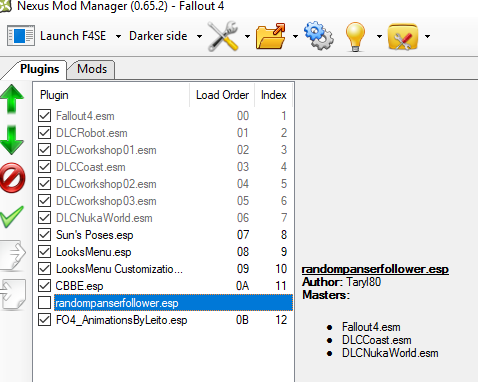Viewport: 478px width, 382px height.
Task: Sort by the Index column header
Action: (x=274, y=95)
